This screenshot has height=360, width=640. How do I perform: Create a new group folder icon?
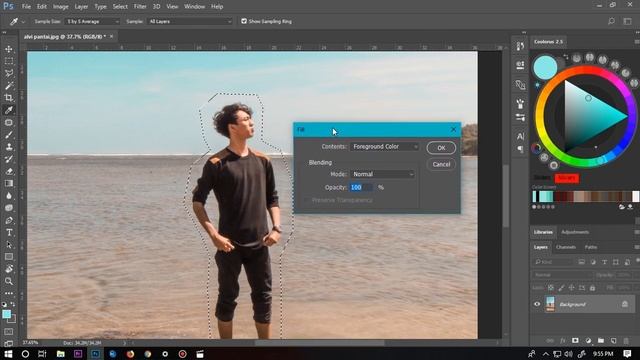coord(601,340)
